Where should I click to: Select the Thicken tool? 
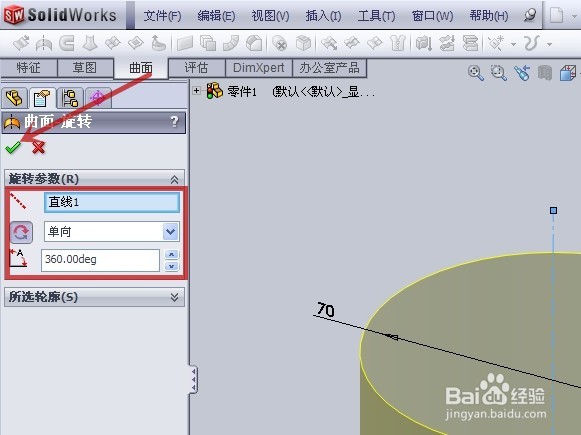424,43
